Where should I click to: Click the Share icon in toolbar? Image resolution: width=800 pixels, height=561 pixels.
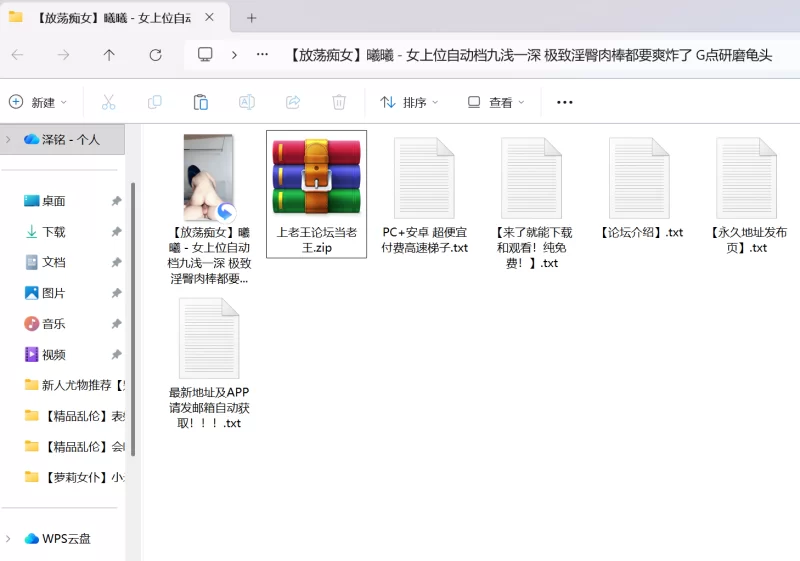[293, 102]
